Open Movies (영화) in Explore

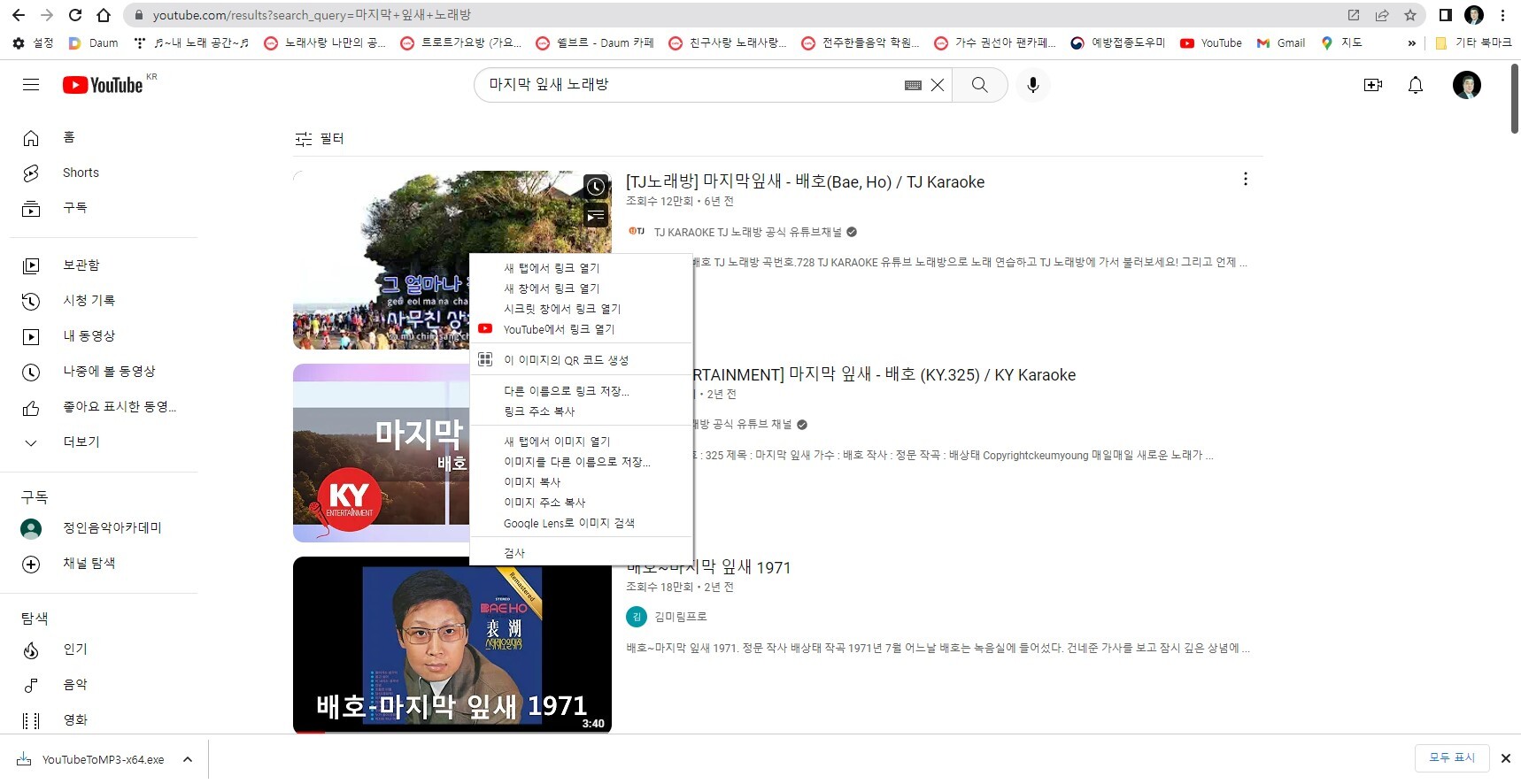tap(104, 720)
